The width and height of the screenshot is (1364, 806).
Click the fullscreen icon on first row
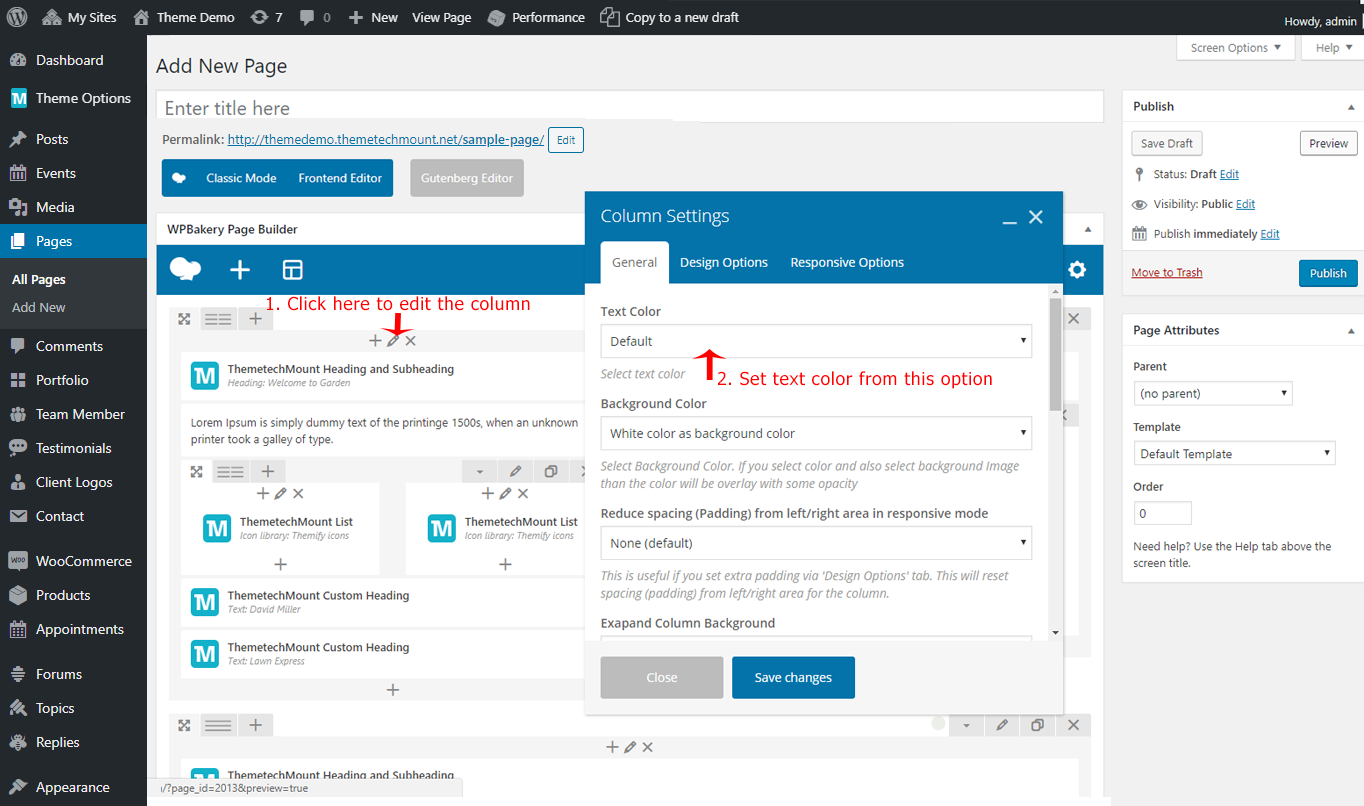[184, 319]
